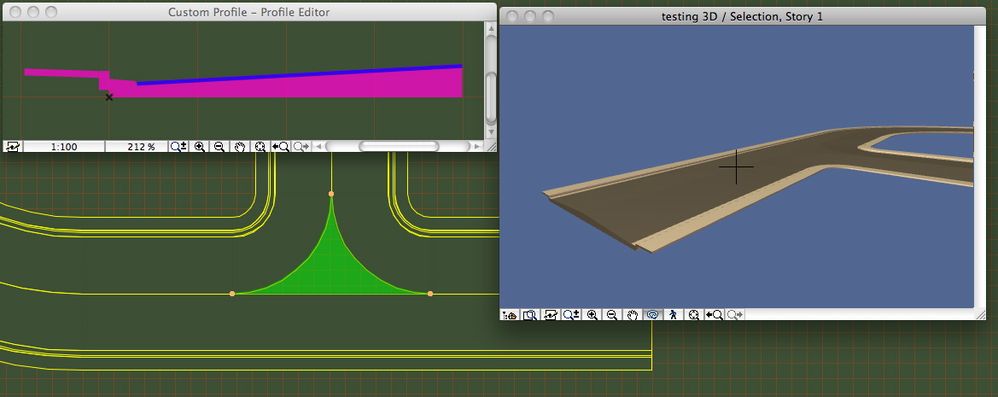
Task: Open the zoom increment options button in Profile Editor
Action: 179,146
